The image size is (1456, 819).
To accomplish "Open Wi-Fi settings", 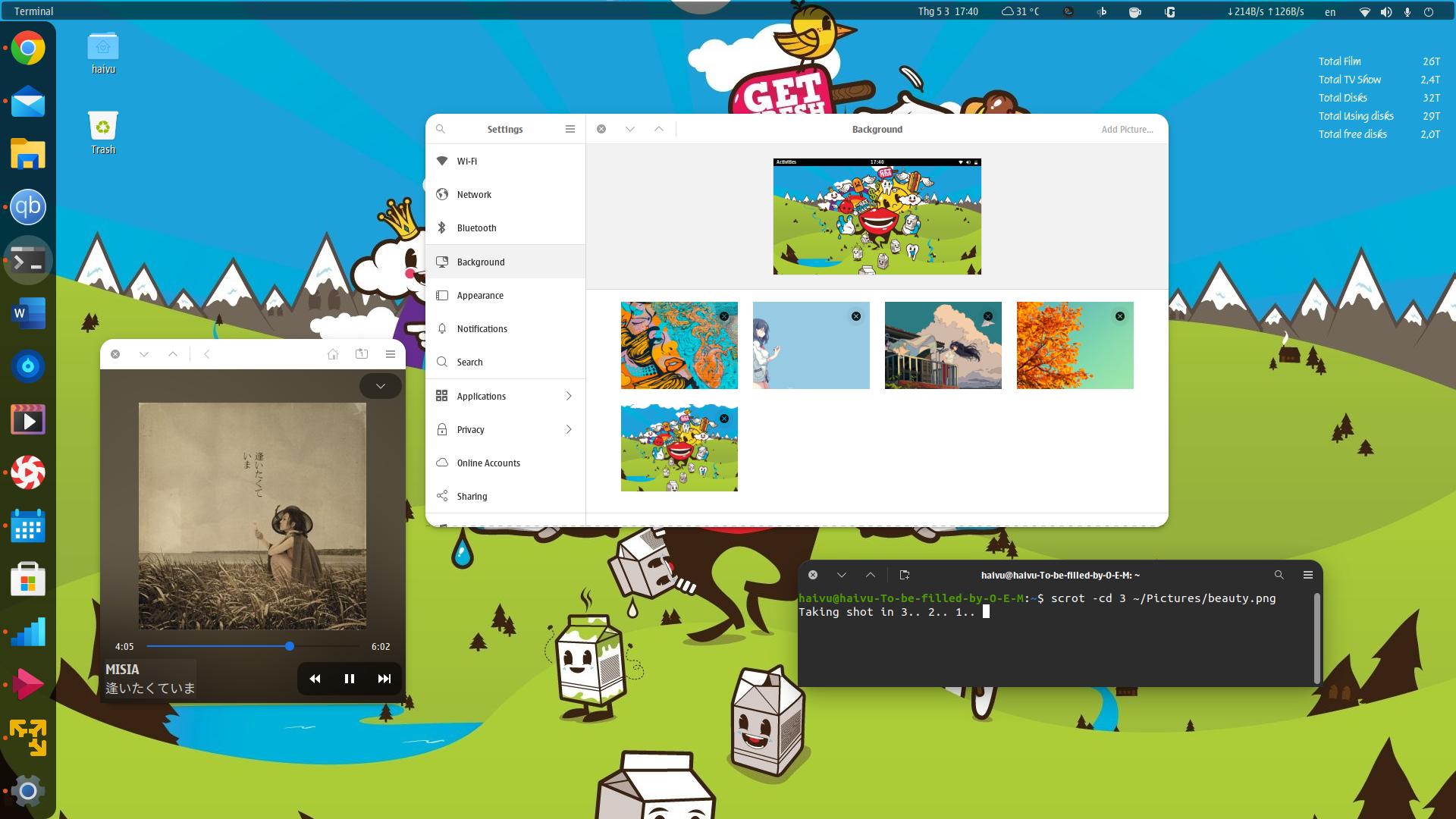I will (506, 161).
